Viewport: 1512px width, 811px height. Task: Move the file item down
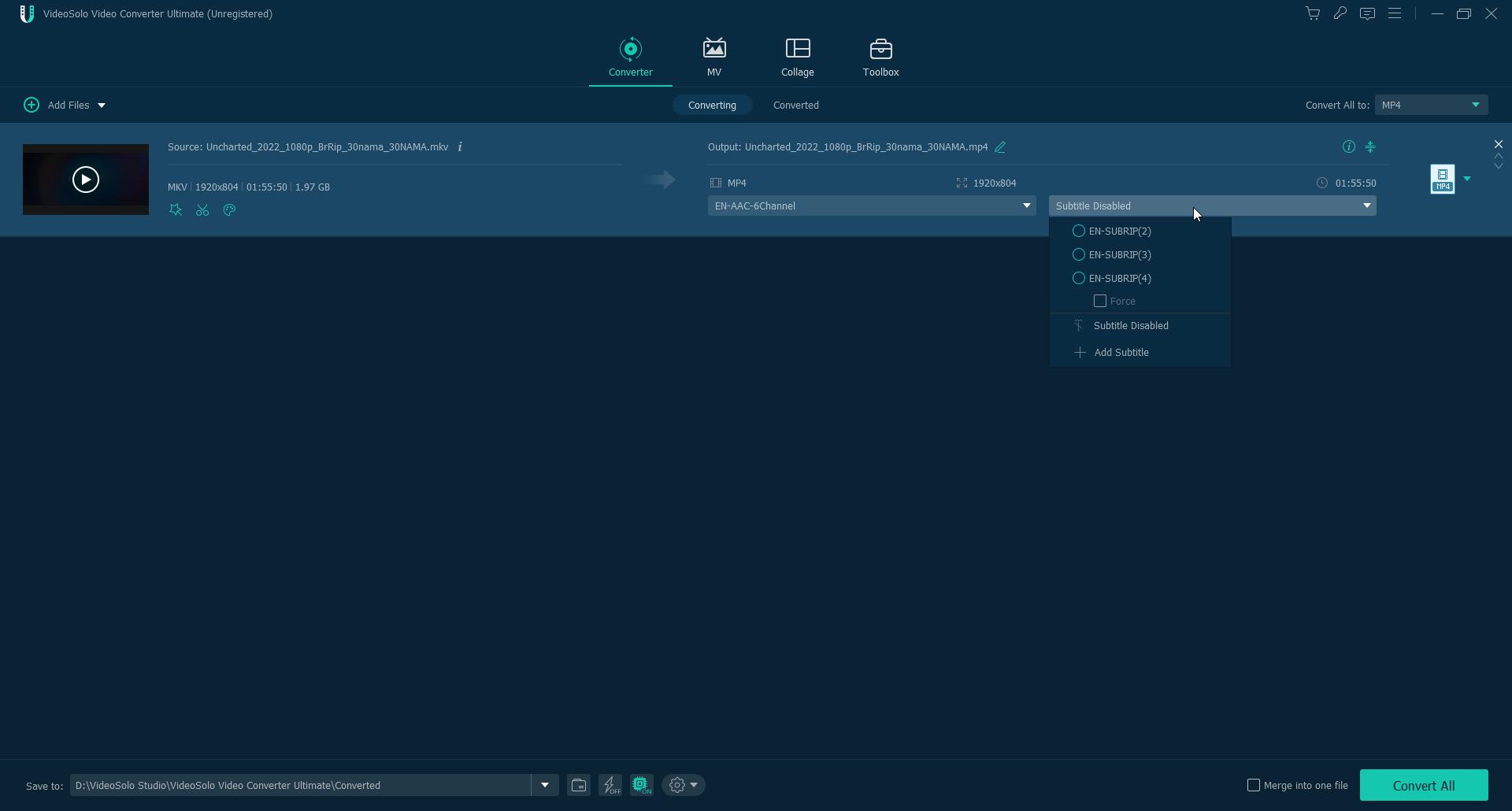pyautogui.click(x=1499, y=166)
